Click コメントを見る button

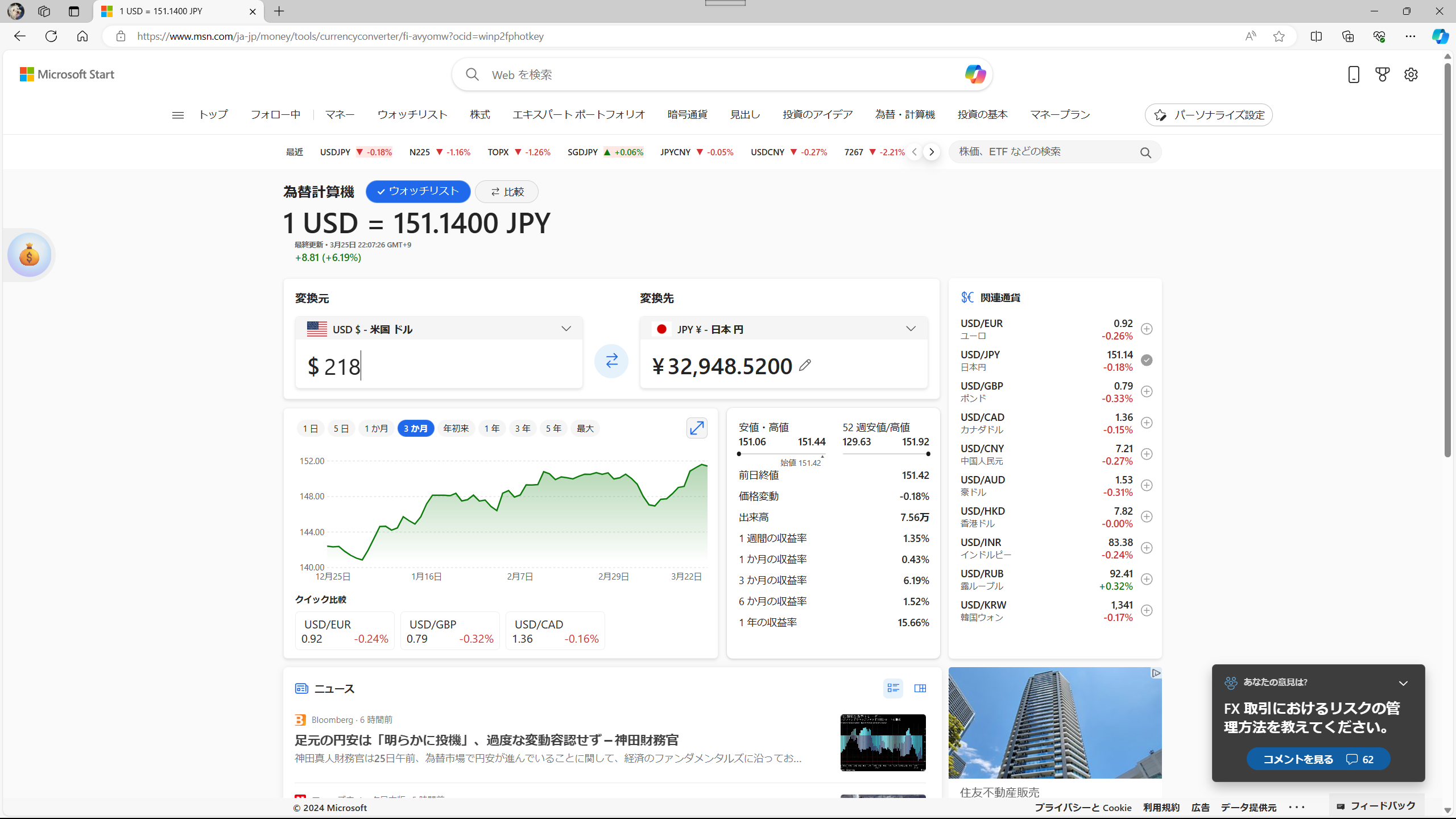(1318, 759)
